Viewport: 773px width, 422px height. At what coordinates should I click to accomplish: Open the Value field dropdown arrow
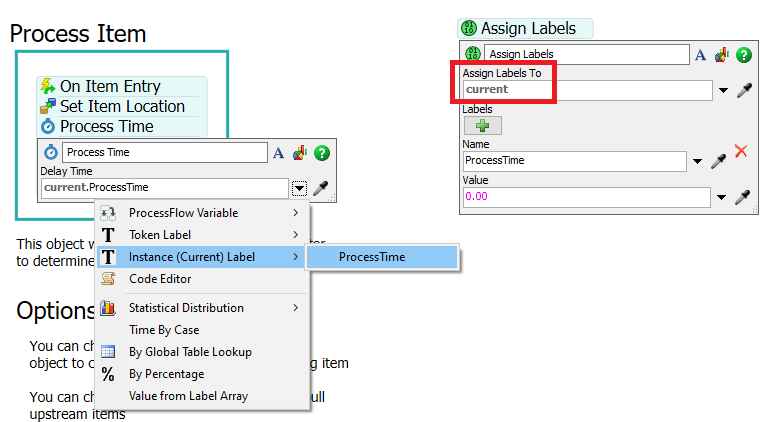coord(721,197)
